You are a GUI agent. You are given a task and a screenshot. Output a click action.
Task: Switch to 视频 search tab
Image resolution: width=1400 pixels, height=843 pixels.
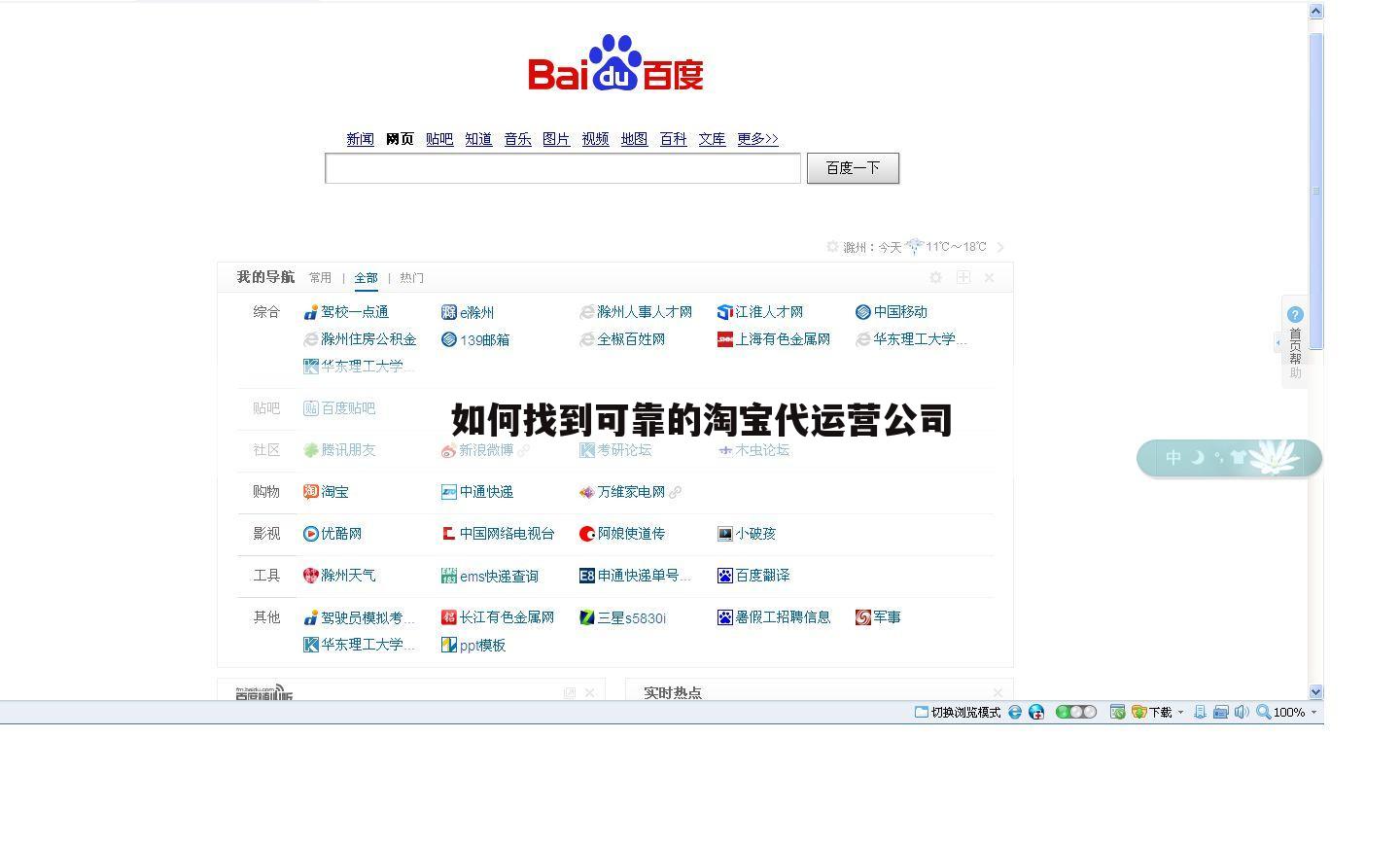coord(595,139)
